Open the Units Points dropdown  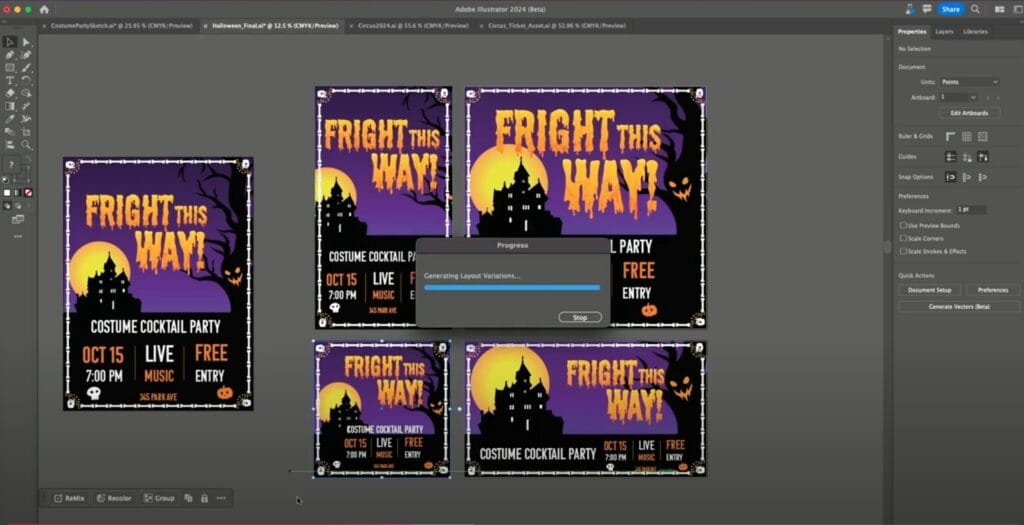click(x=969, y=82)
